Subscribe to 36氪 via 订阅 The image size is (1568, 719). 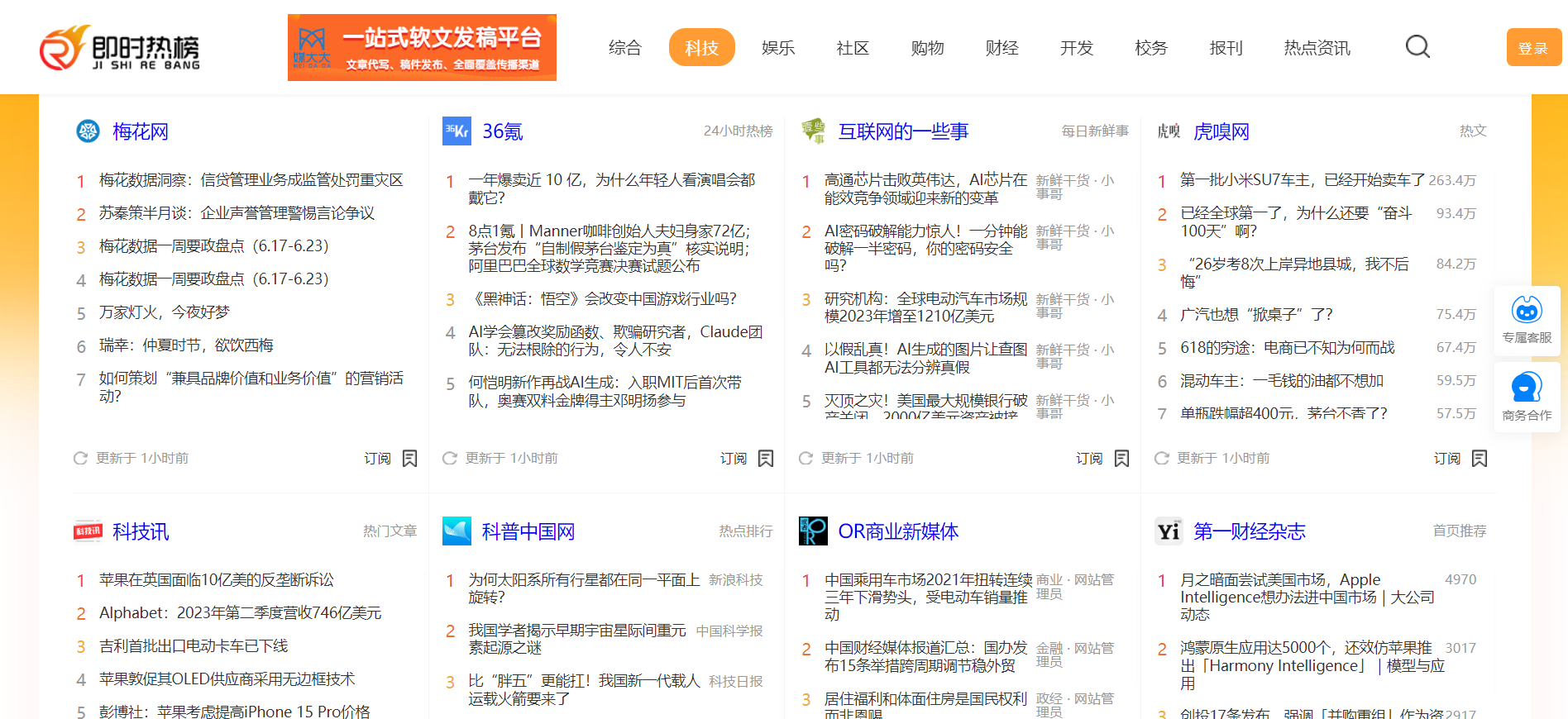click(734, 458)
